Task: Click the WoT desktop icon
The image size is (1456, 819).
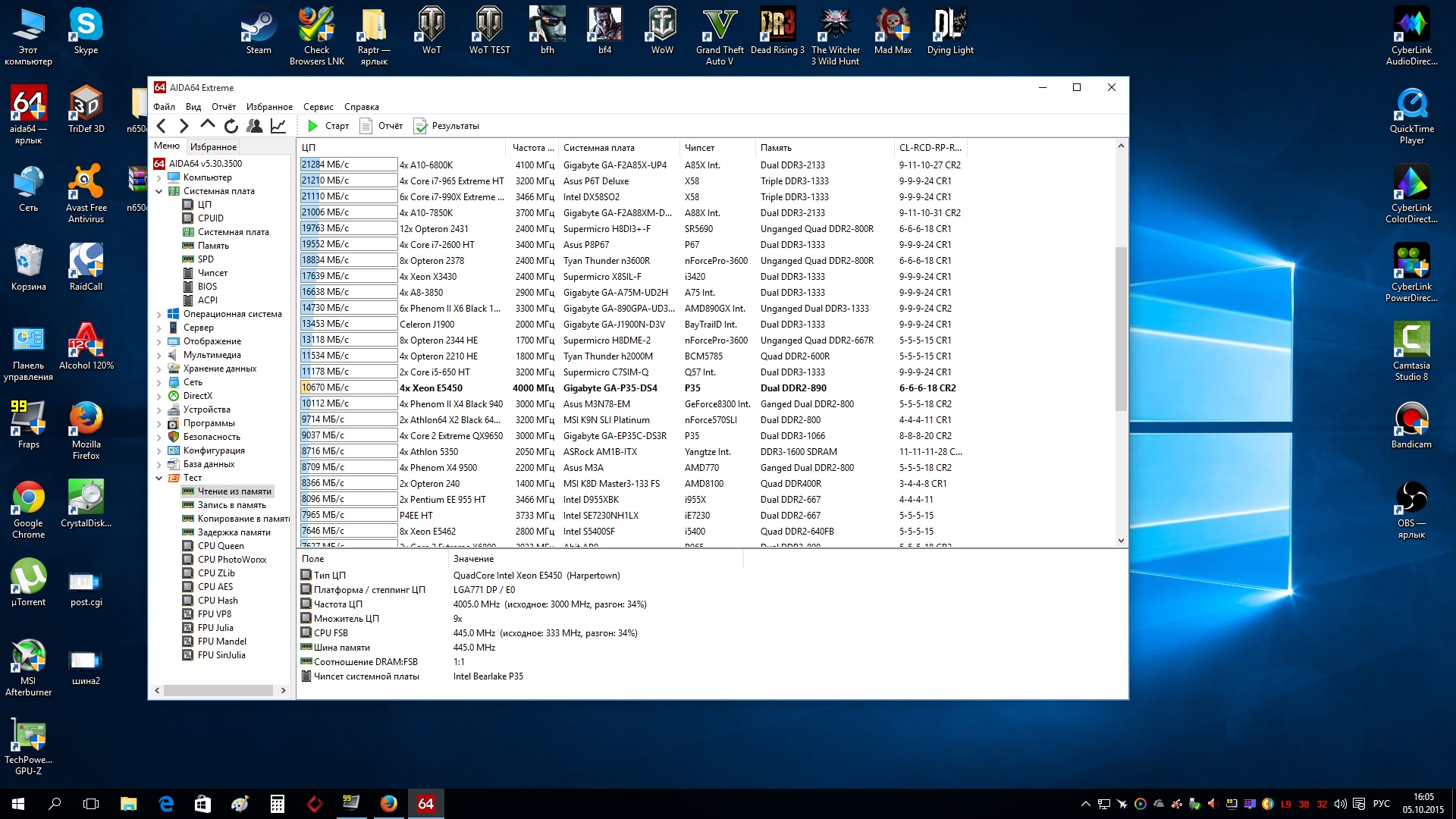Action: [431, 32]
